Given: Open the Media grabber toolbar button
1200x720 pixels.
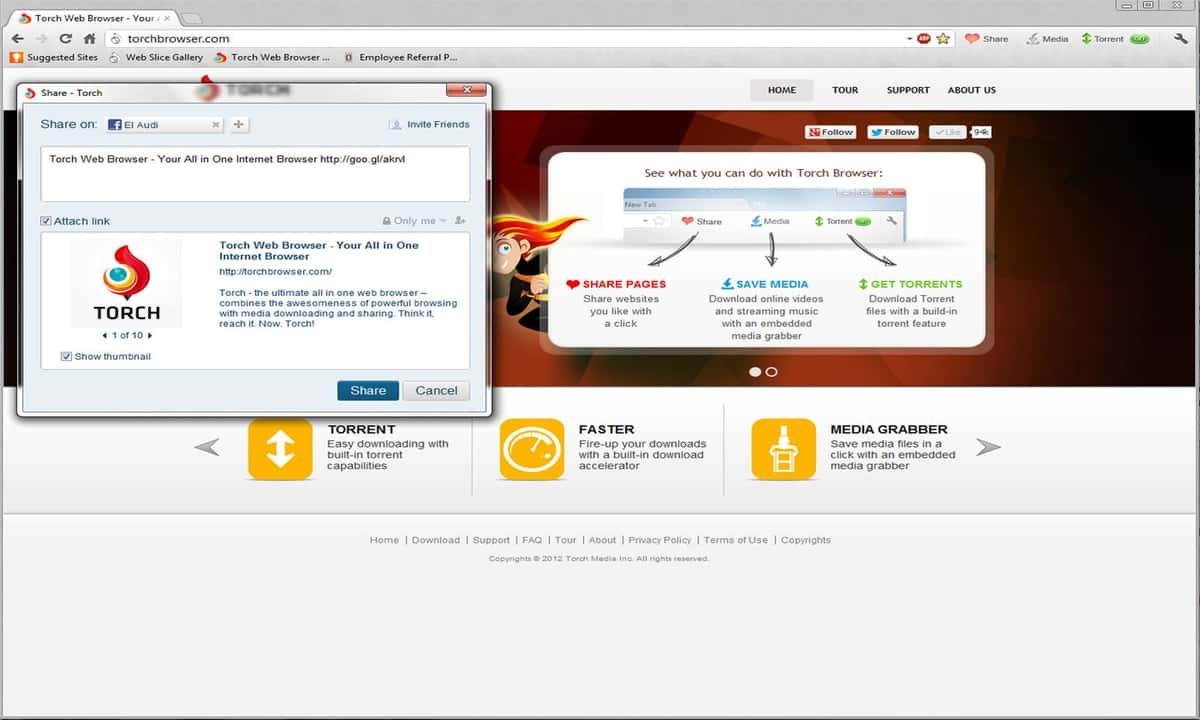Looking at the screenshot, I should [x=1047, y=39].
